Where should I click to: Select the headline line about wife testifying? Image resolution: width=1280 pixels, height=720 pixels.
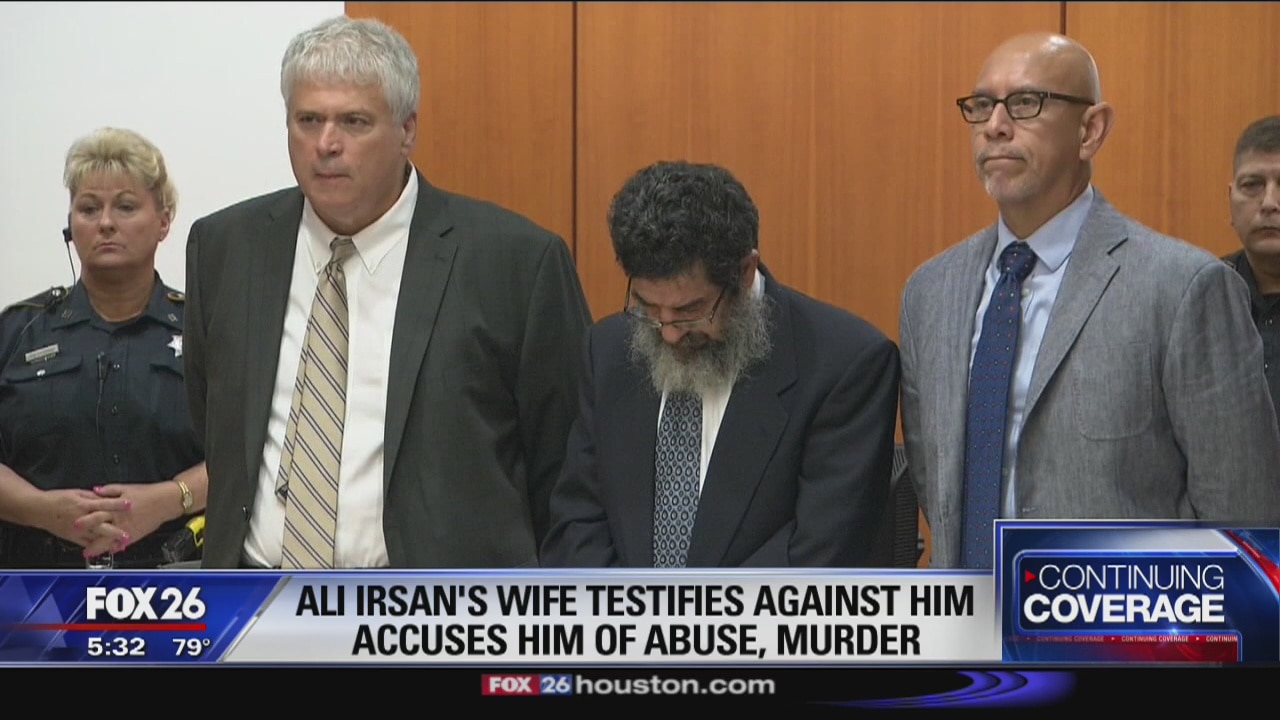tap(634, 601)
